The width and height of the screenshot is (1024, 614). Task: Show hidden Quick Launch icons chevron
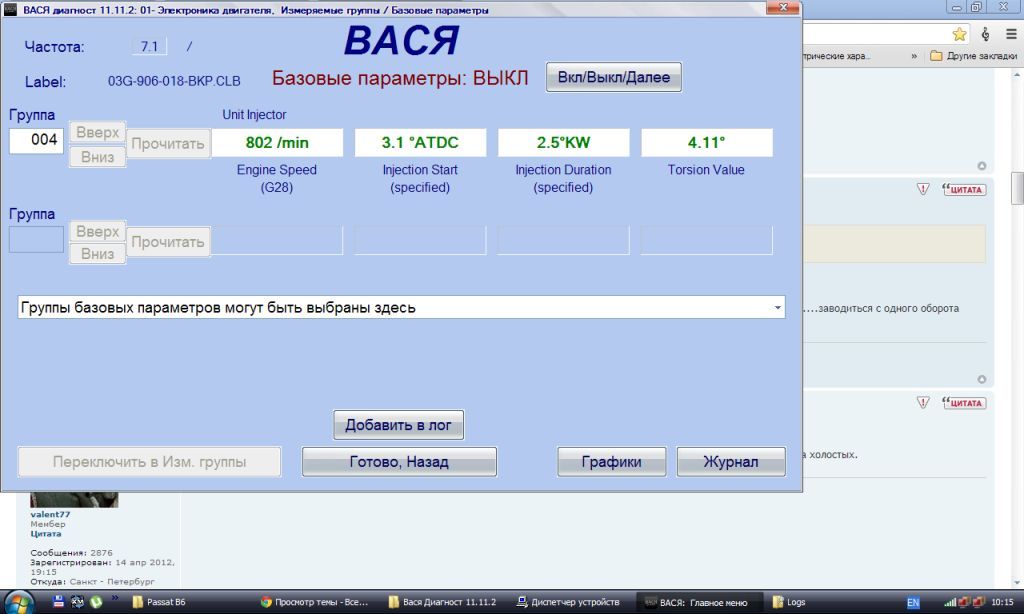tap(115, 602)
